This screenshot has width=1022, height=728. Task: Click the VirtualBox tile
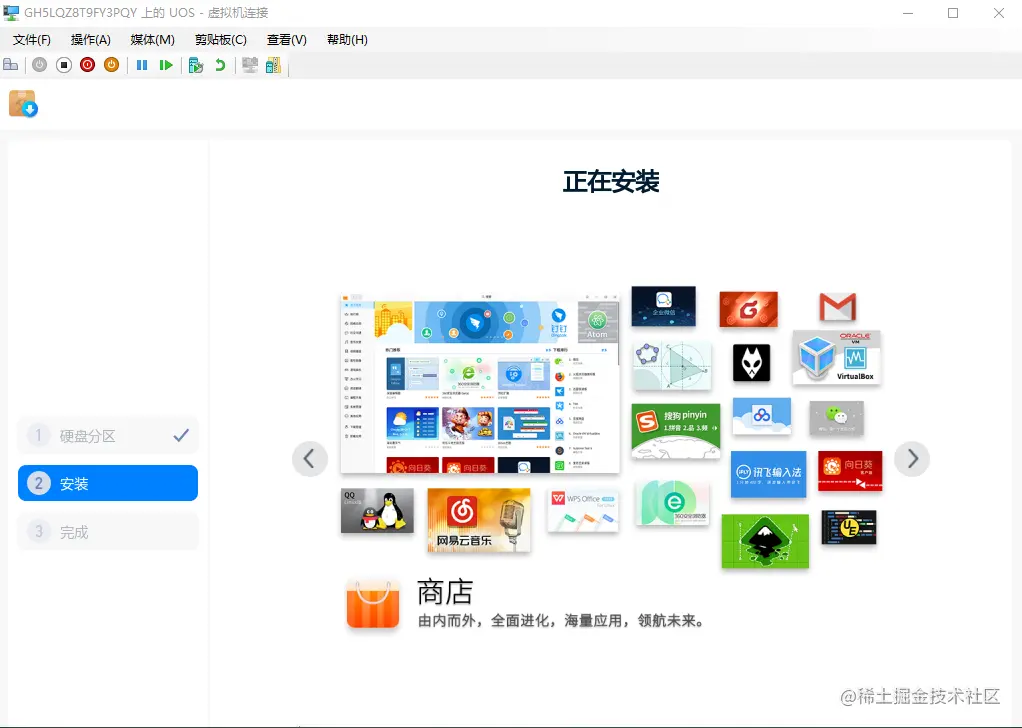pos(837,357)
